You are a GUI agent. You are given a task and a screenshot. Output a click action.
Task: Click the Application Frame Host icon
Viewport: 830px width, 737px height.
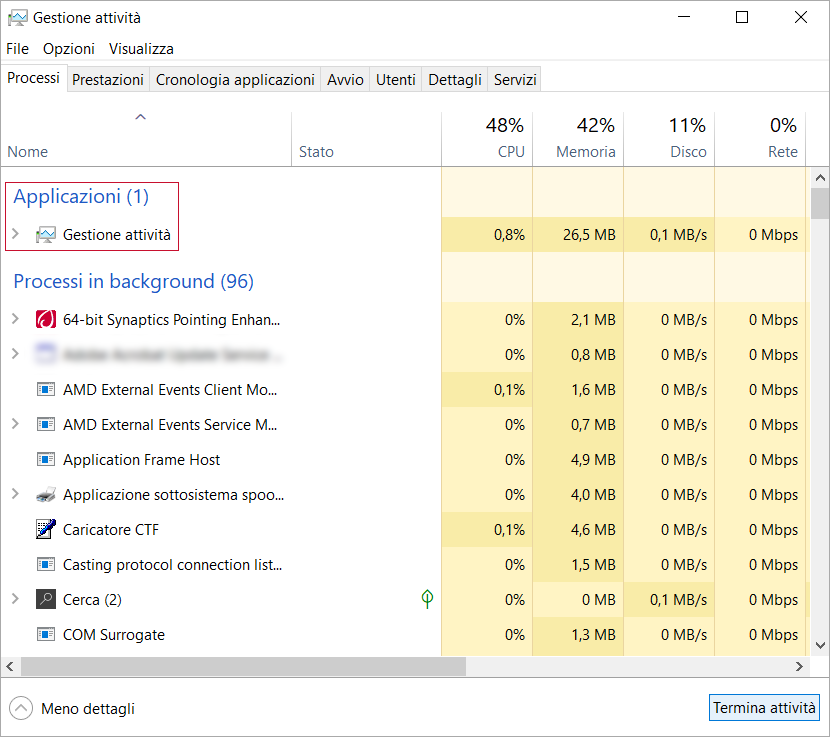tap(45, 460)
